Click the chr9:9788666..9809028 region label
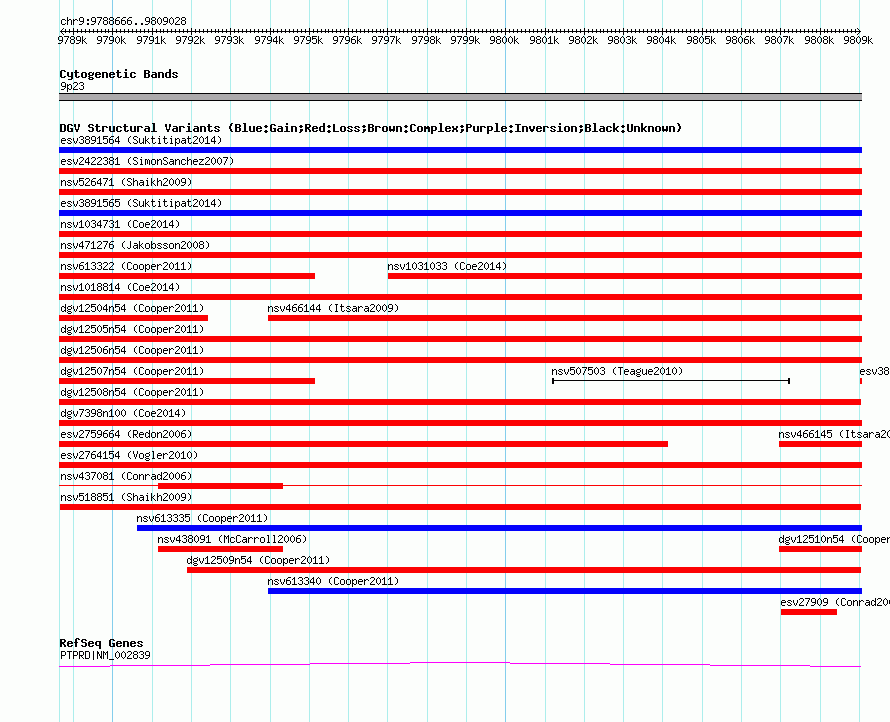 (x=123, y=21)
